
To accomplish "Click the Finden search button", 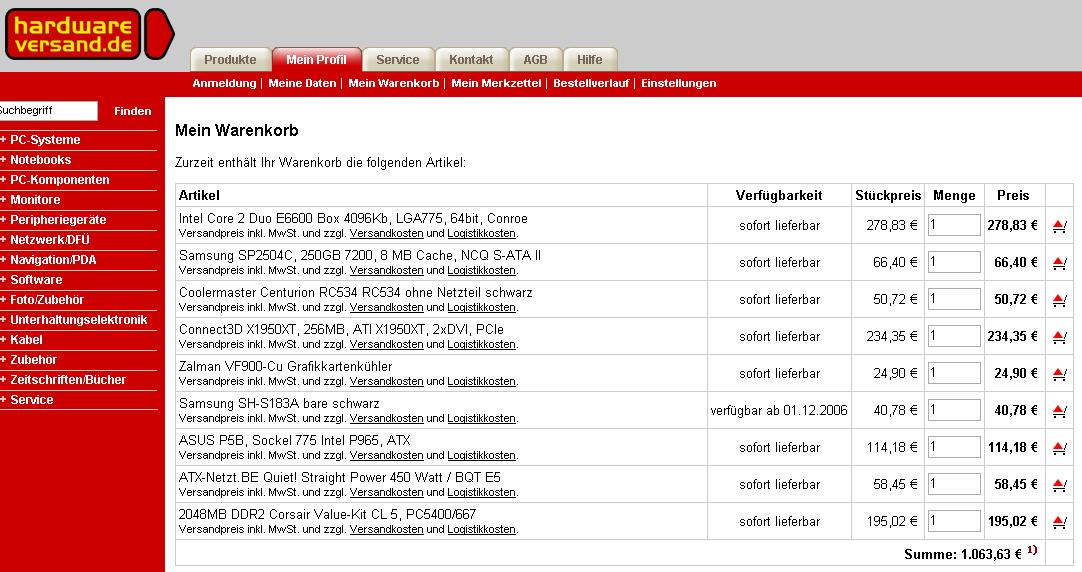I will [132, 111].
